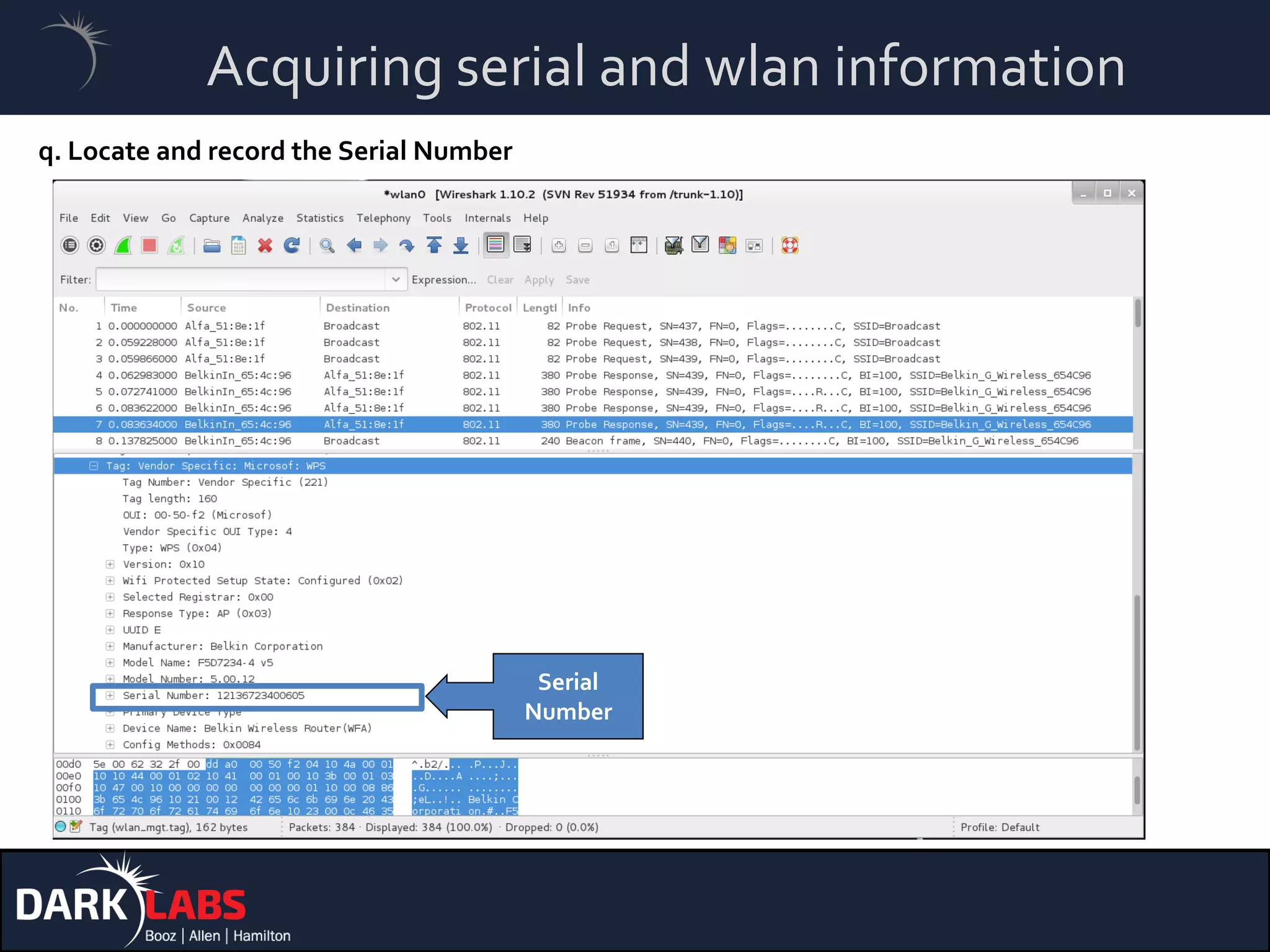This screenshot has width=1270, height=952.
Task: Click the packet details pane scrollbar
Action: tap(1137, 672)
